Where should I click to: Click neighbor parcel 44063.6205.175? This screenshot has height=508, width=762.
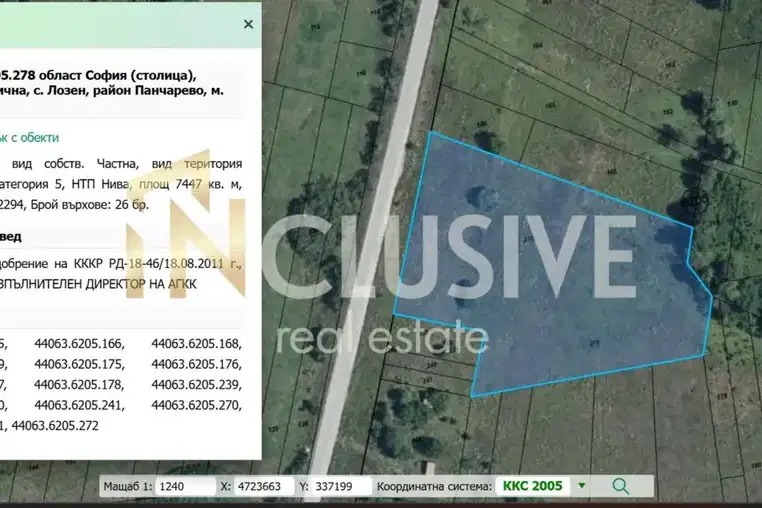(x=79, y=364)
